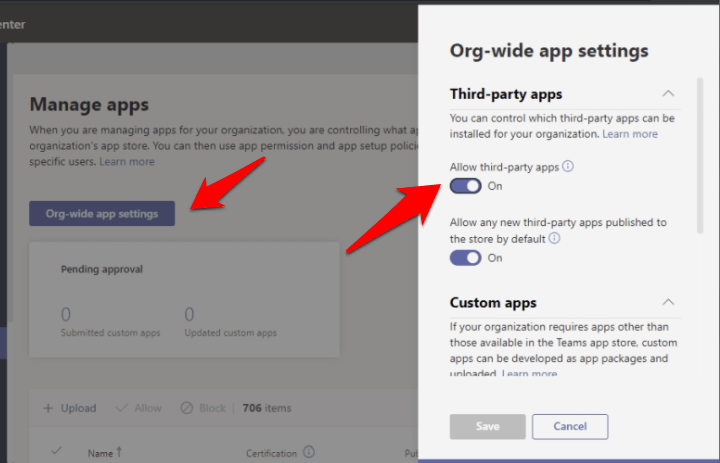Collapse the Third-party apps section
The image size is (720, 463).
pyautogui.click(x=668, y=94)
